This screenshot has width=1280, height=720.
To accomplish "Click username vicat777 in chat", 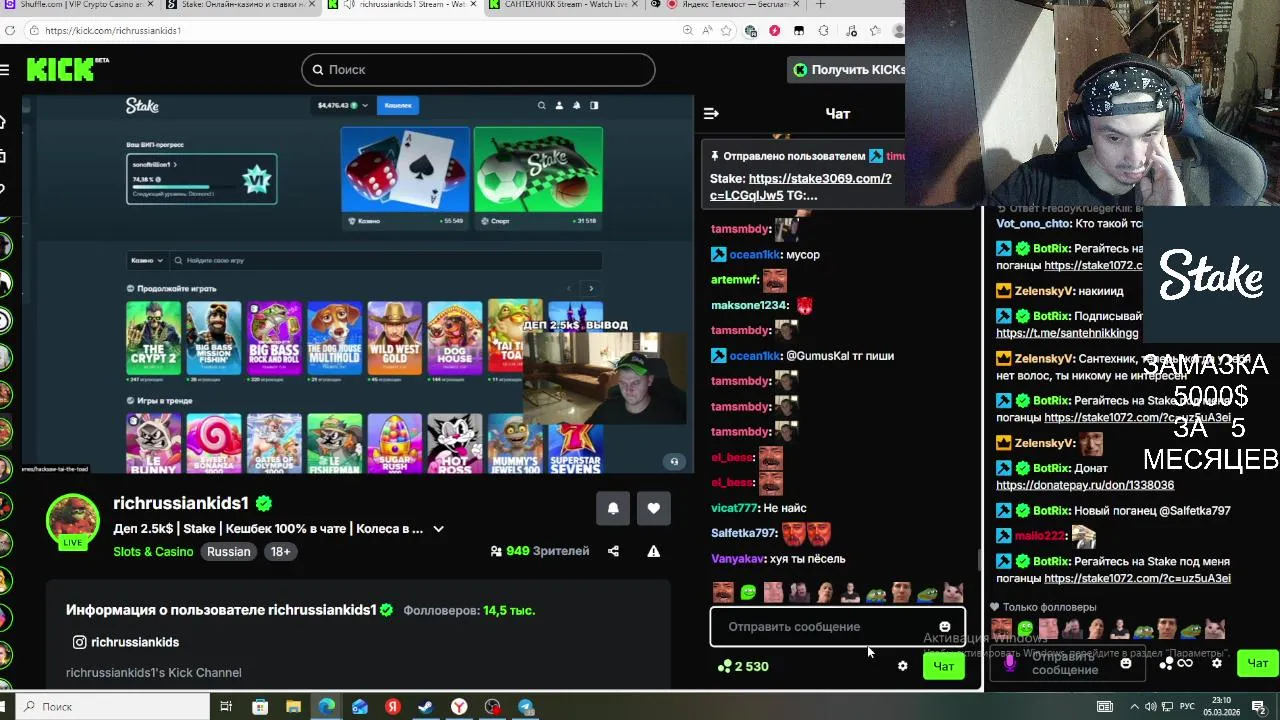I will [734, 508].
